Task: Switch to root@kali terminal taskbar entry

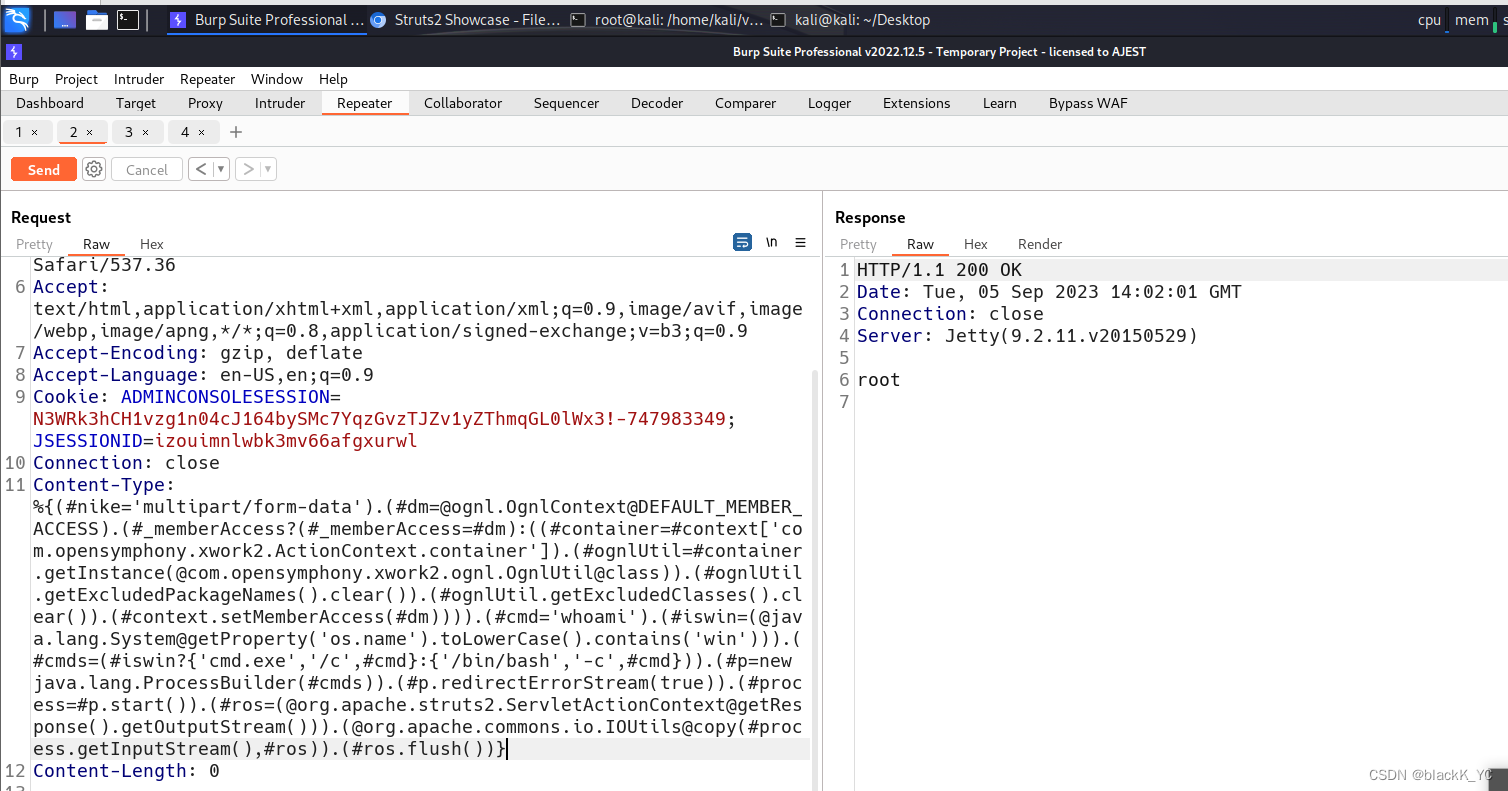Action: (666, 20)
